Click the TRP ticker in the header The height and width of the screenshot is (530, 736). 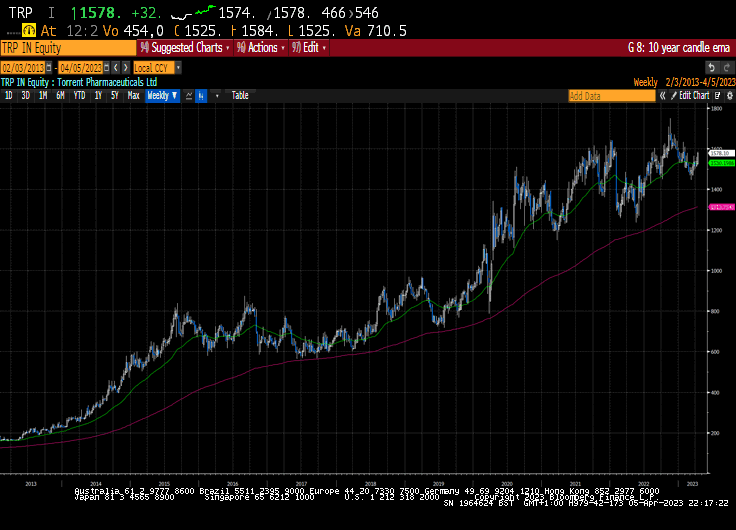[21, 13]
